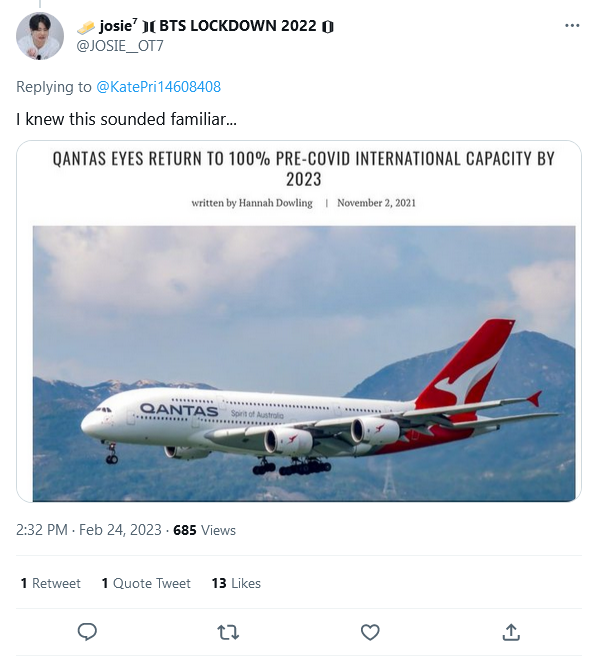The width and height of the screenshot is (598, 656).
Task: Click the reply speech bubble icon
Action: point(87,632)
